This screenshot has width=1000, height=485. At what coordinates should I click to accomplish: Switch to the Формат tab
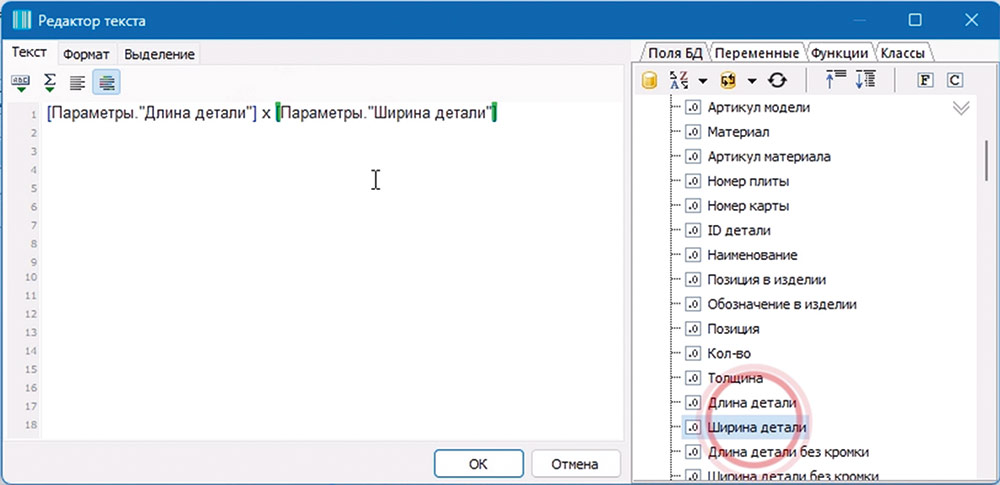tap(85, 54)
